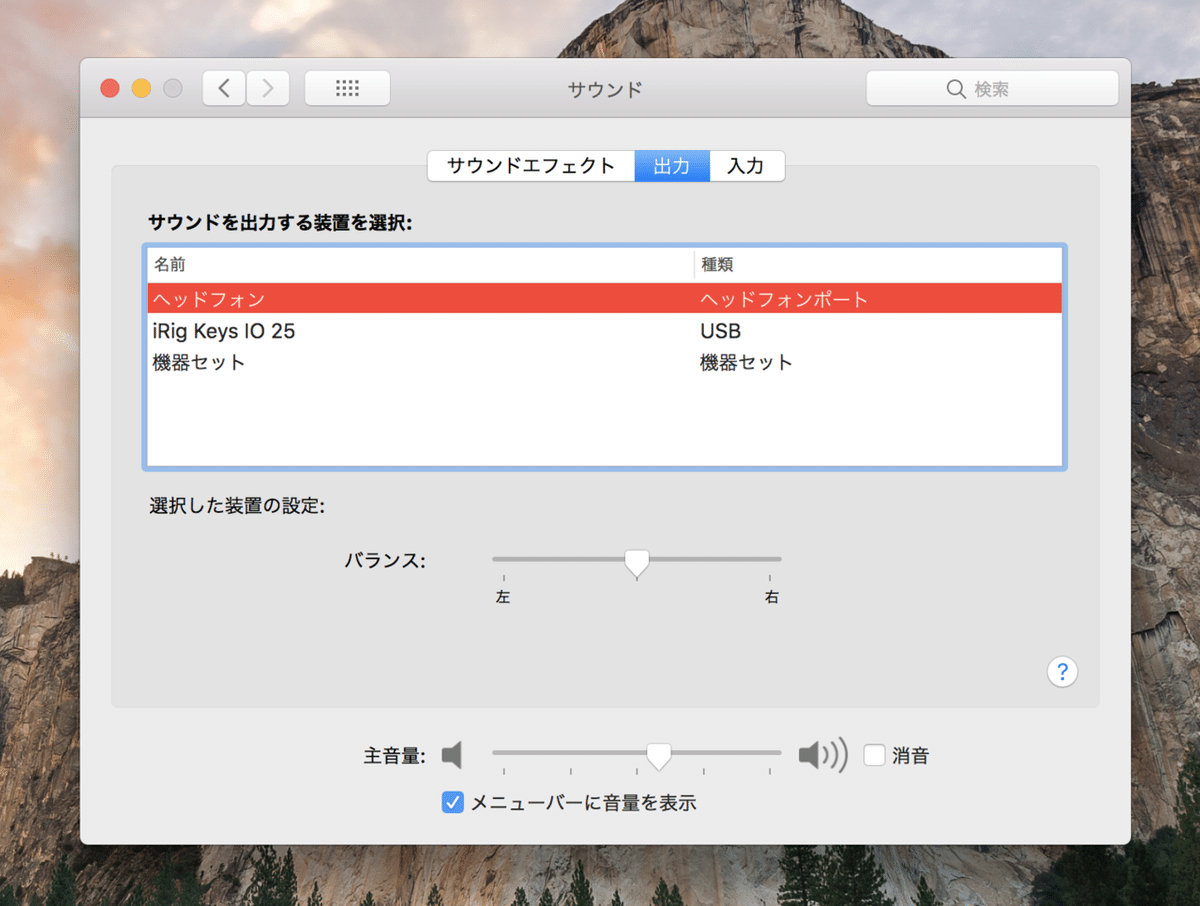Select the 出力 tab

(x=672, y=166)
